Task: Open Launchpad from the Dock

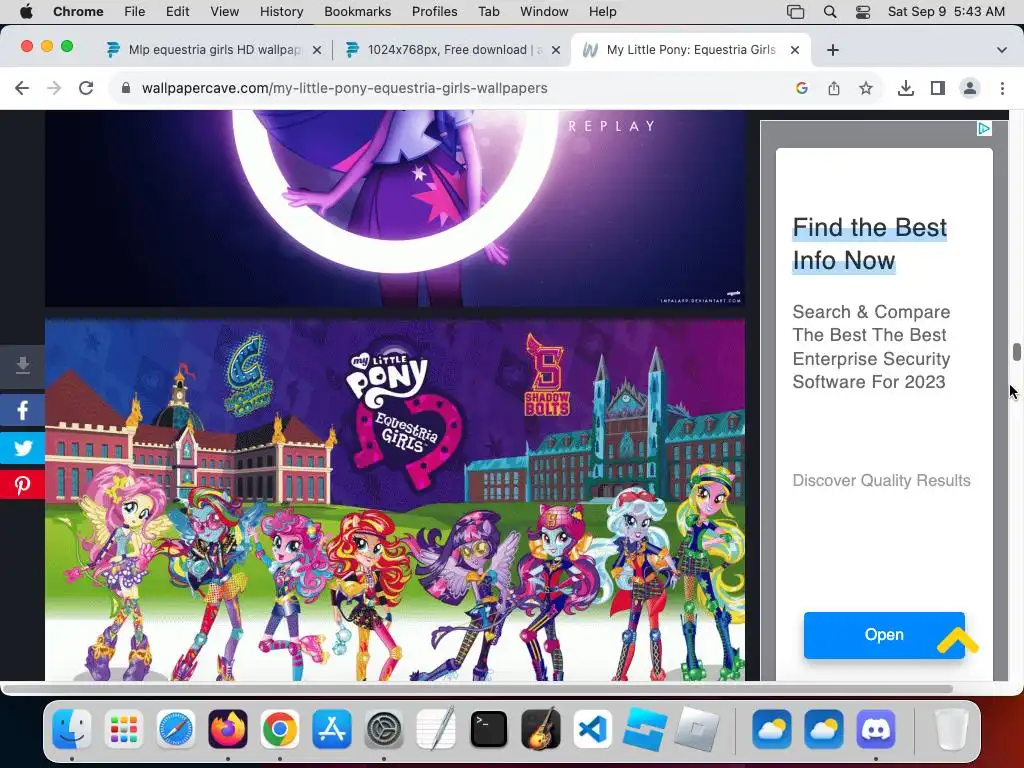Action: 123,729
